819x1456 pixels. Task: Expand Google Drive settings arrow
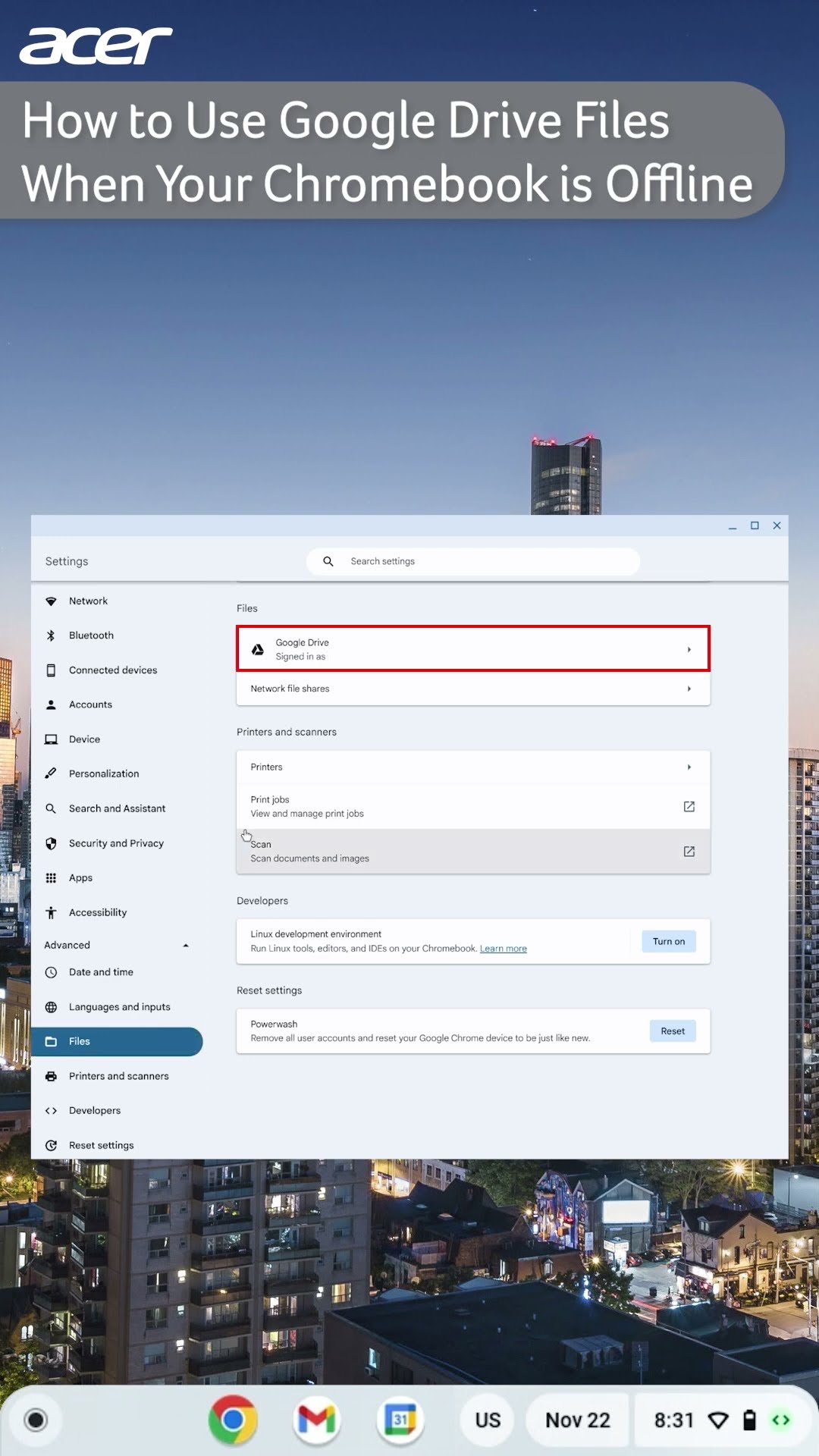pos(689,650)
